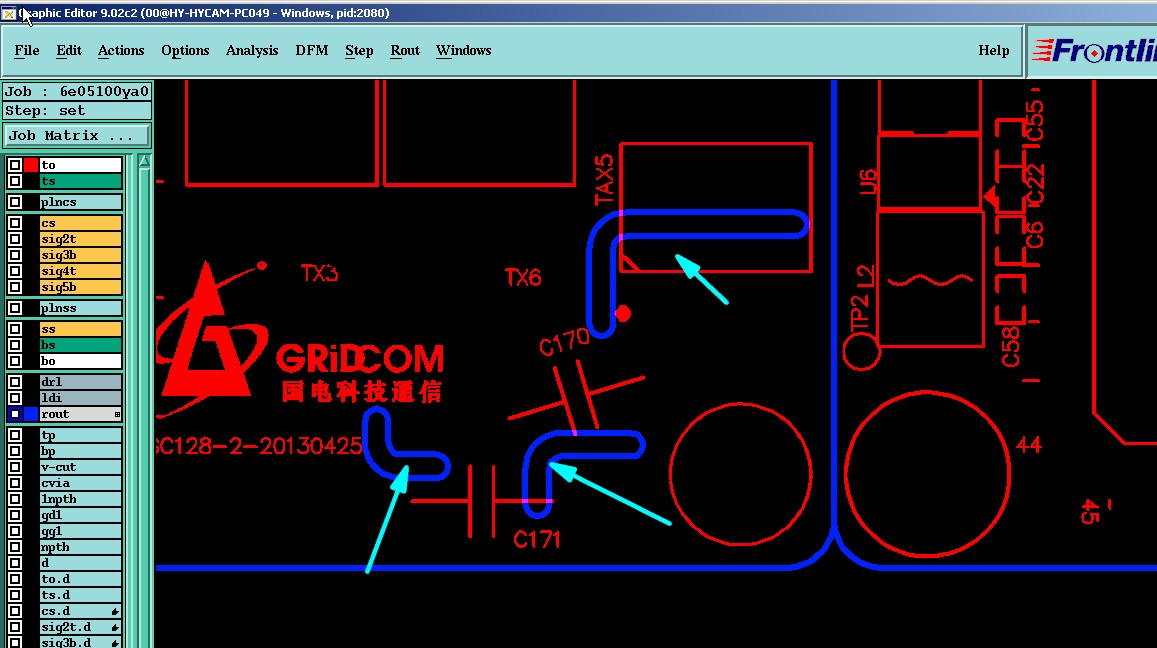Open the Rout menu
The image size is (1157, 648).
tap(404, 50)
